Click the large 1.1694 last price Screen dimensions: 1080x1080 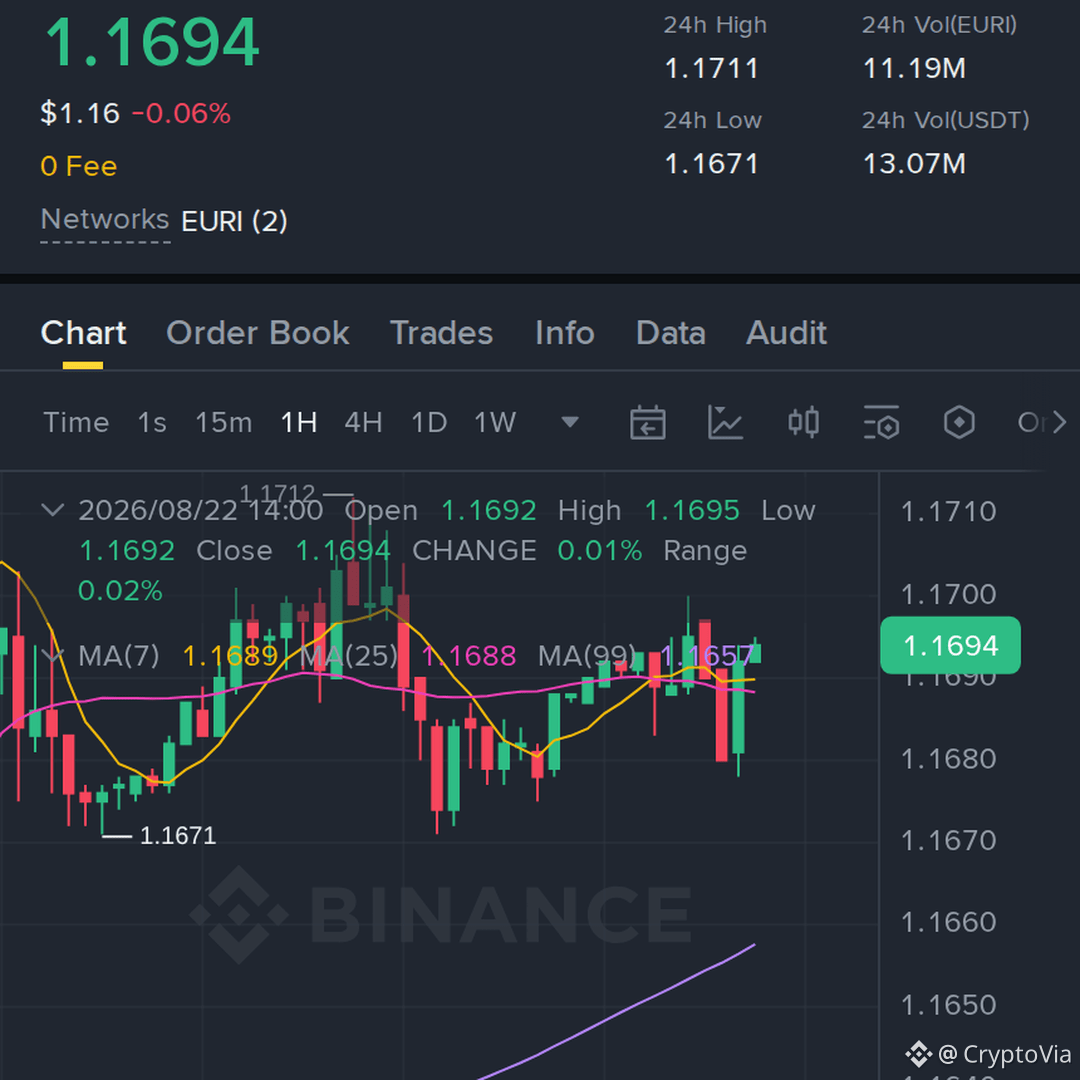point(152,43)
